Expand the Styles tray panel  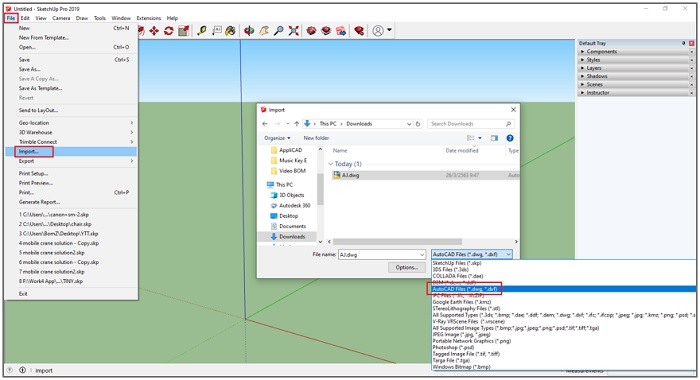[x=636, y=60]
